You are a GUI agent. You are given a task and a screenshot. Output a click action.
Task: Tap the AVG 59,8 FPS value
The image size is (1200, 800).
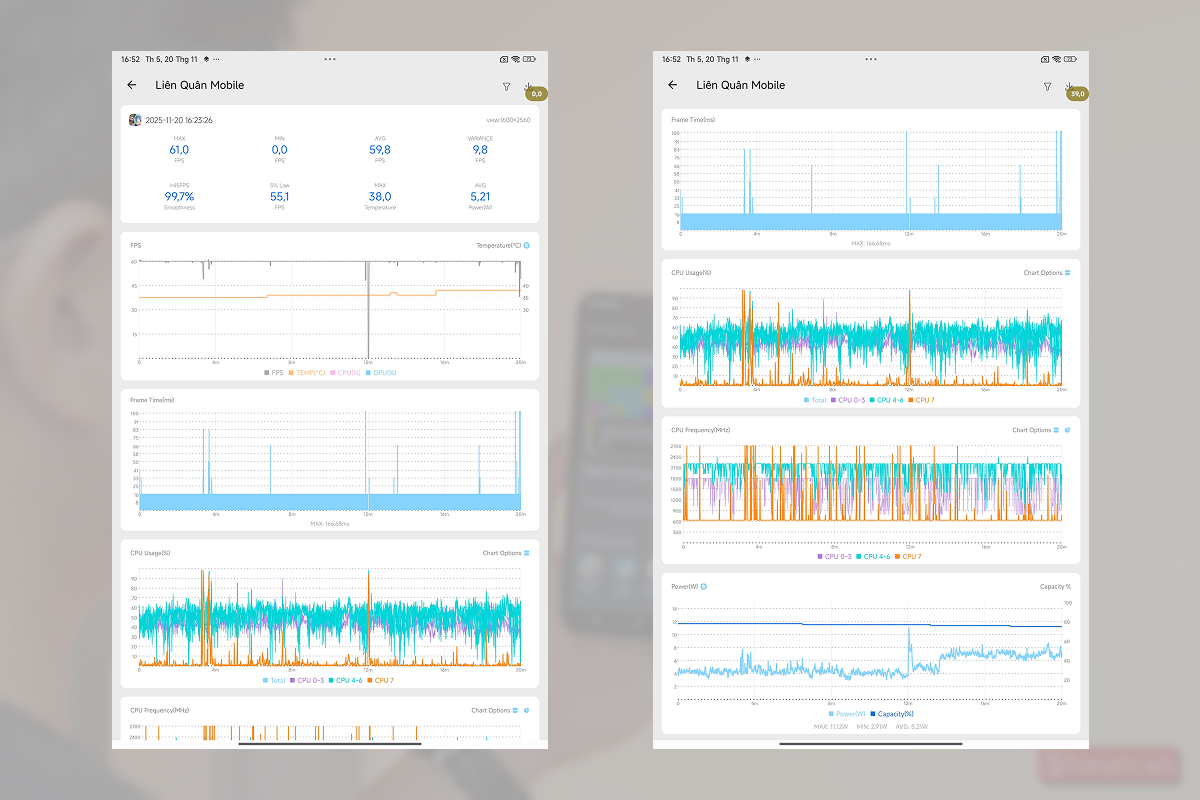tap(380, 149)
